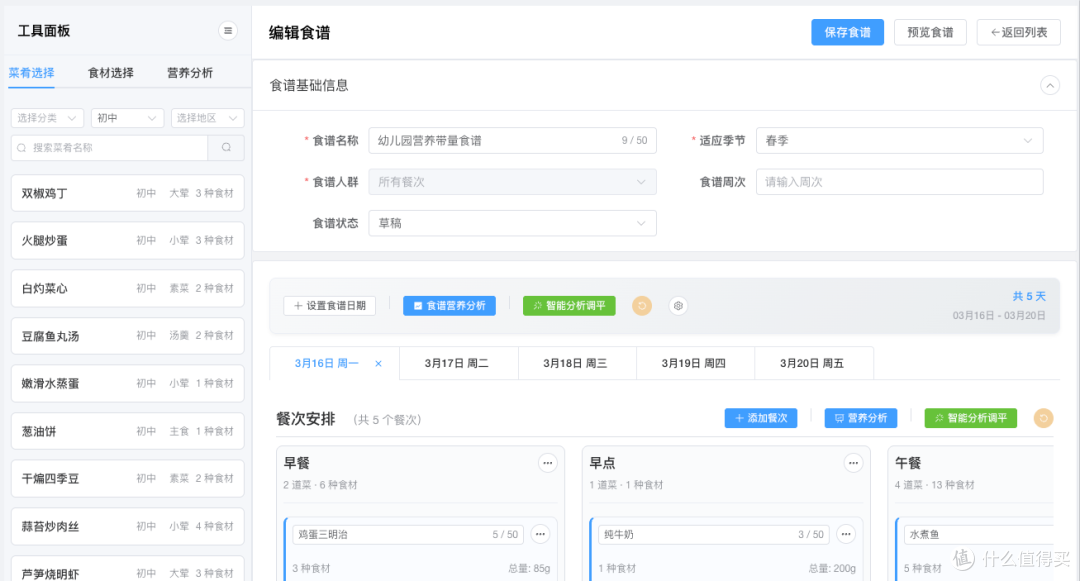Collapse the 食谱基础信息 section
Viewport: 1080px width, 581px height.
1049,85
